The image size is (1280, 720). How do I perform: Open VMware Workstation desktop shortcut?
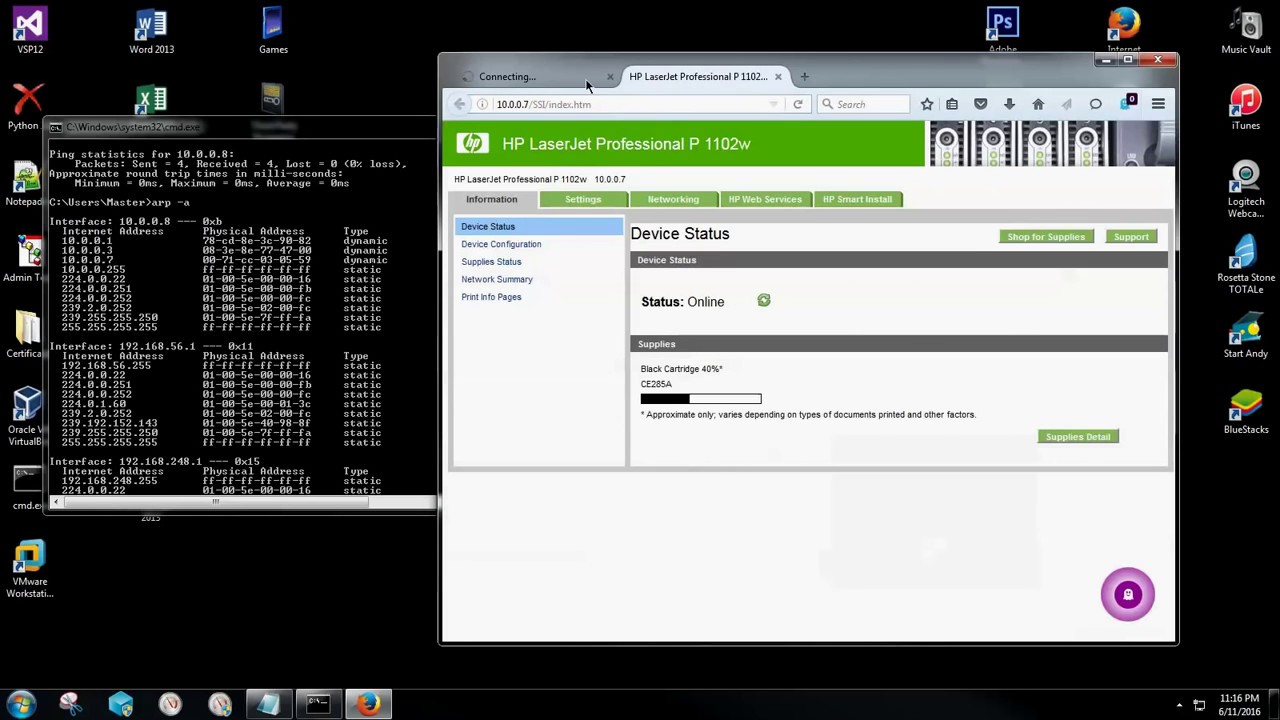(30, 570)
